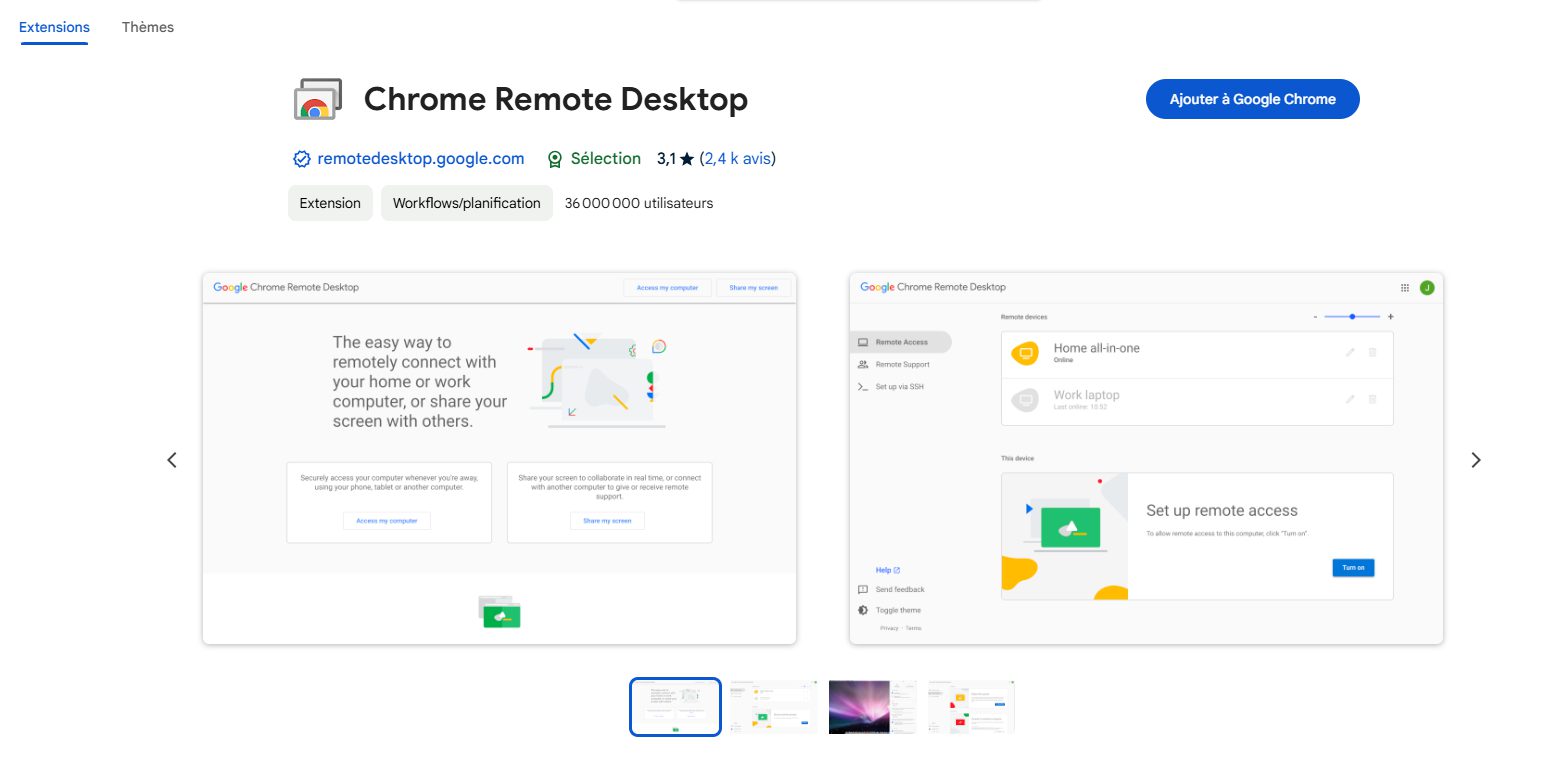
Task: Select the purple aurora desktop thumbnail
Action: 872,707
